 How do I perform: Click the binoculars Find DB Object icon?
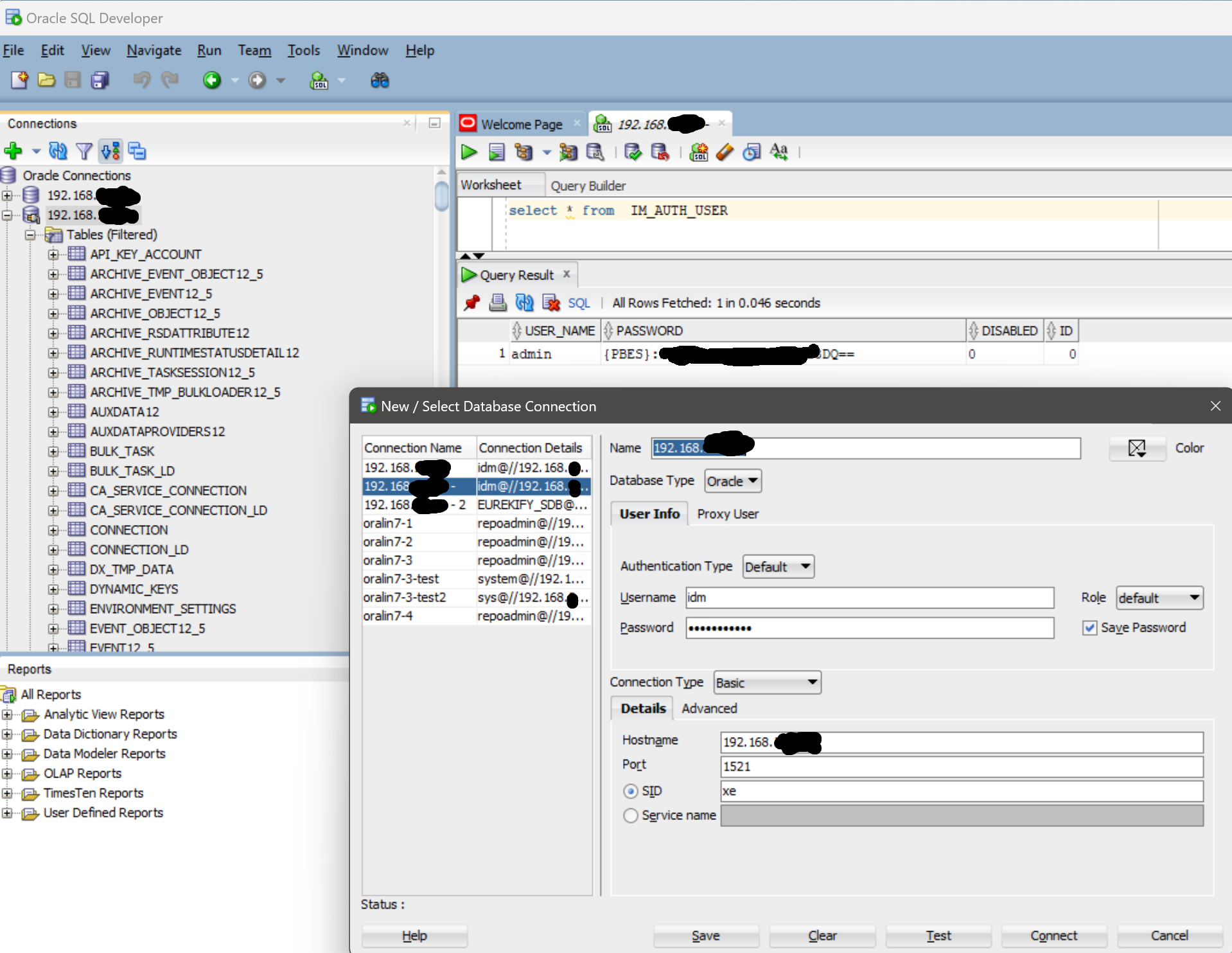coord(380,80)
